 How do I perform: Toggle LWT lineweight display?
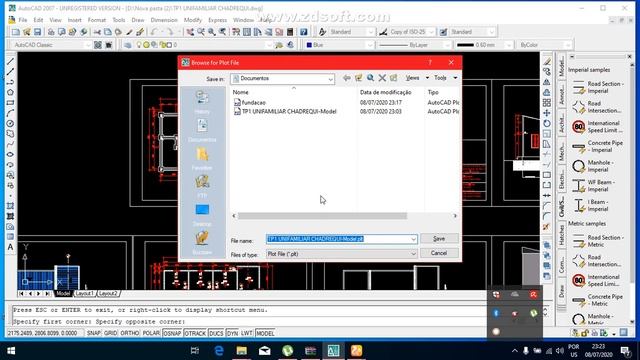[247, 333]
